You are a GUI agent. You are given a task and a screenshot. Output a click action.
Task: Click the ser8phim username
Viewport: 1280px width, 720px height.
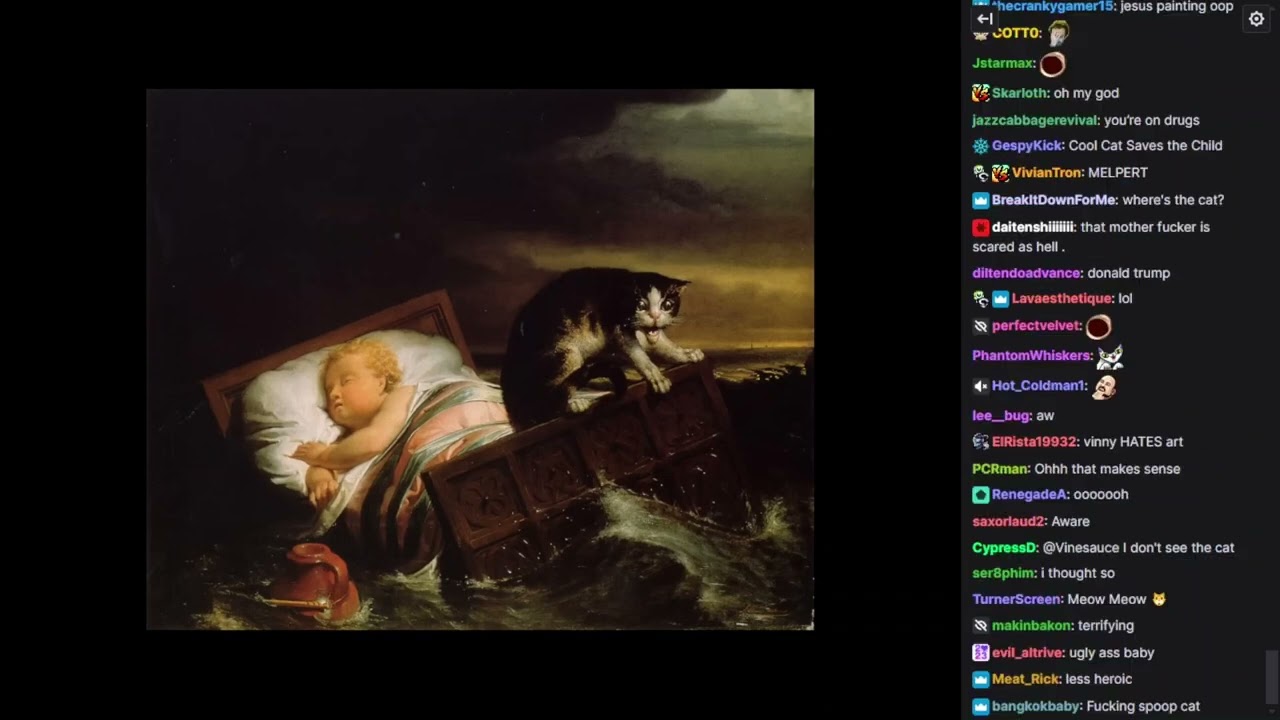click(x=1004, y=574)
